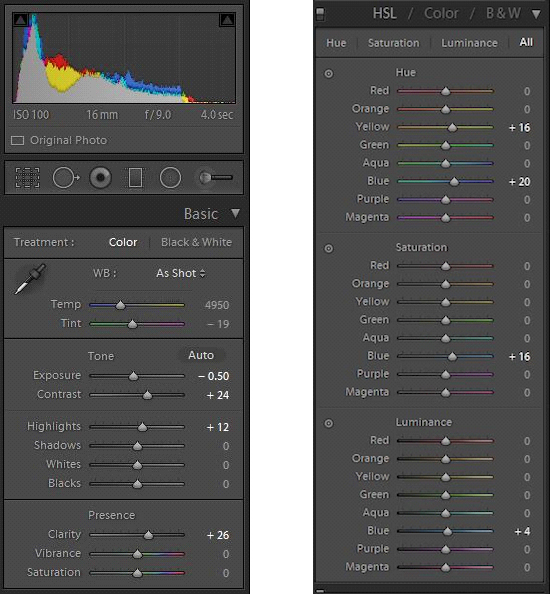Switch to the Luminance tab

coord(469,43)
